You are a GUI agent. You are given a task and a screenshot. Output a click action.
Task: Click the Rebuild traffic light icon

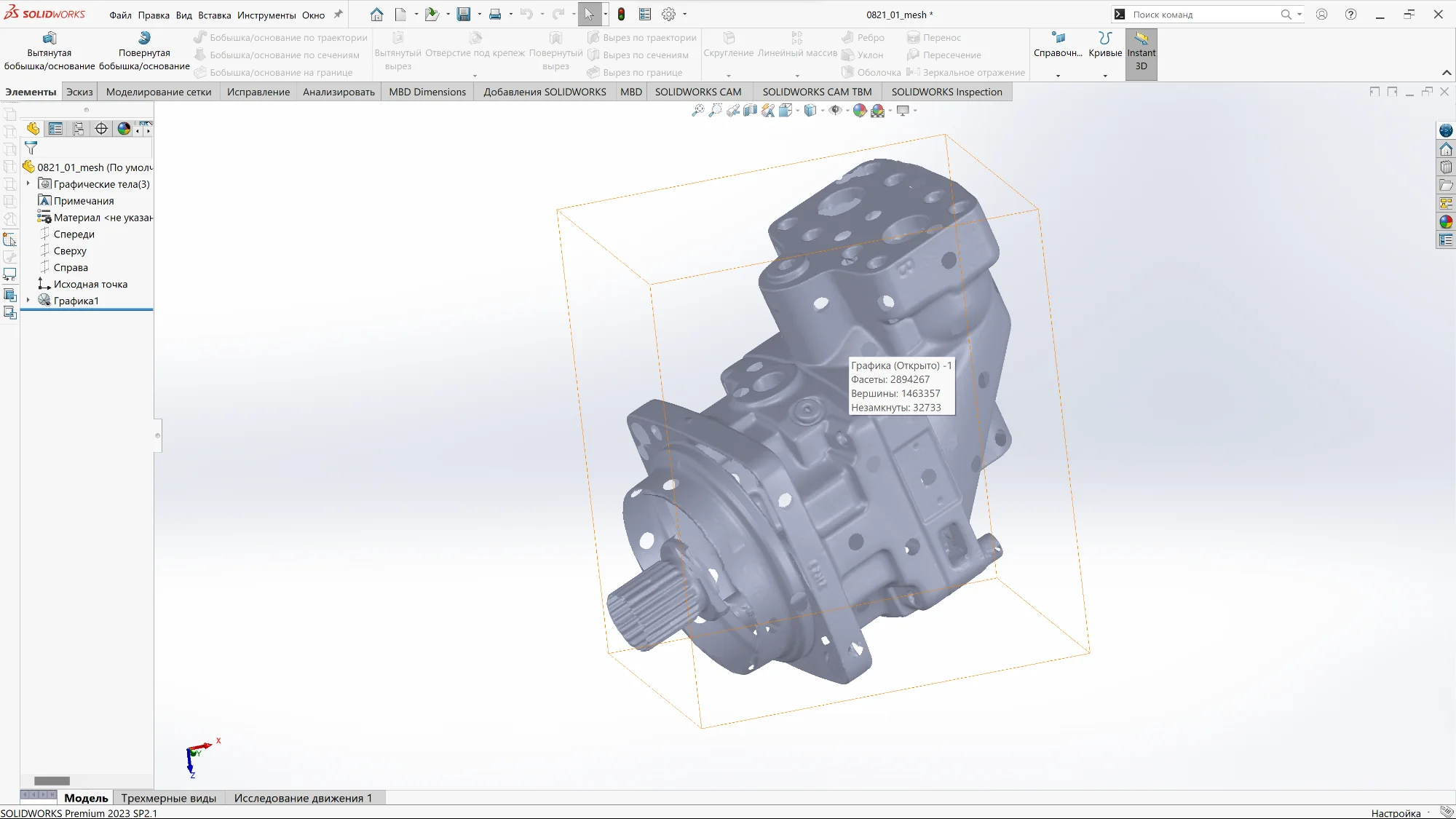coord(621,15)
